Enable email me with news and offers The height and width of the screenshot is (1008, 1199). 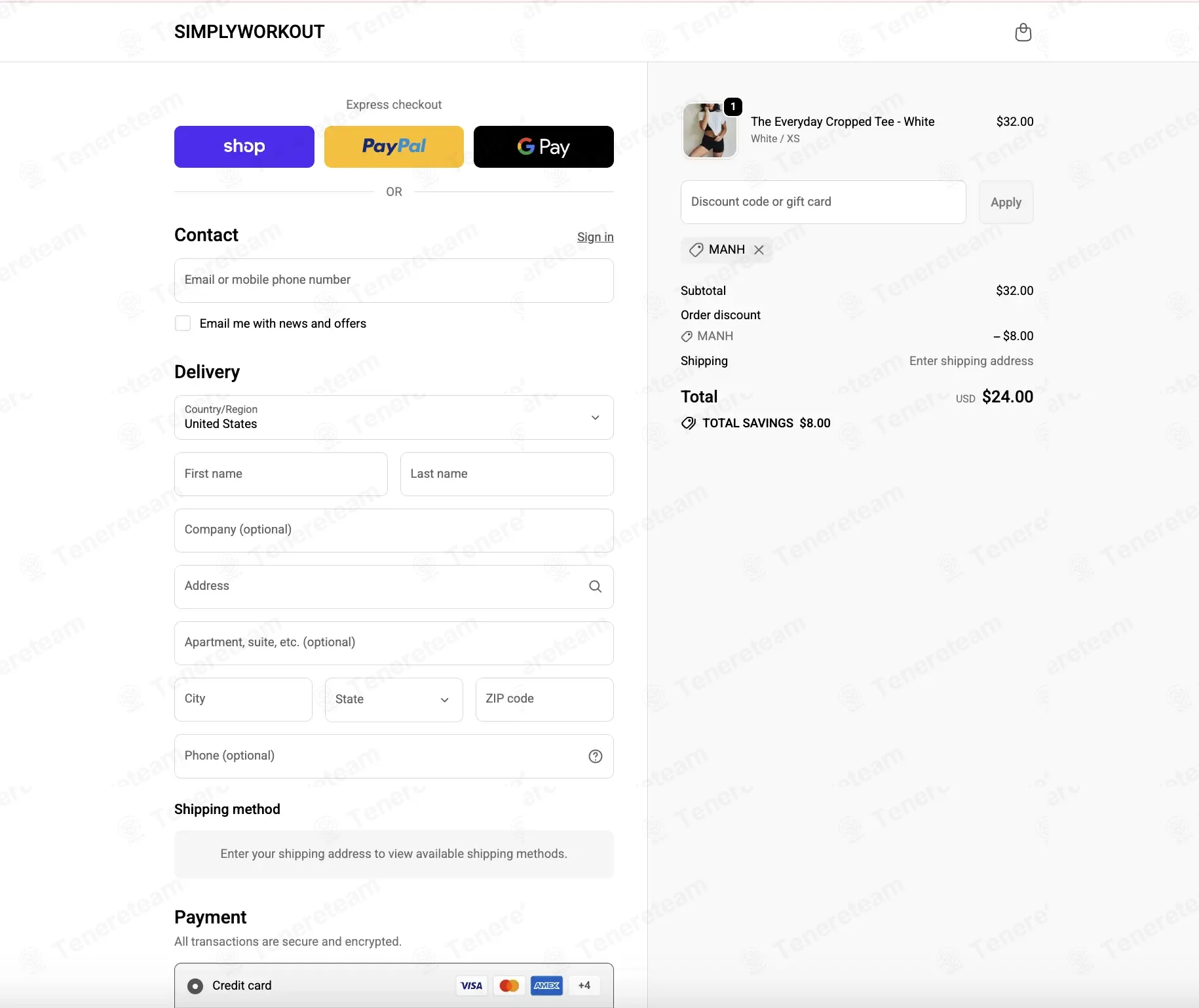tap(183, 324)
